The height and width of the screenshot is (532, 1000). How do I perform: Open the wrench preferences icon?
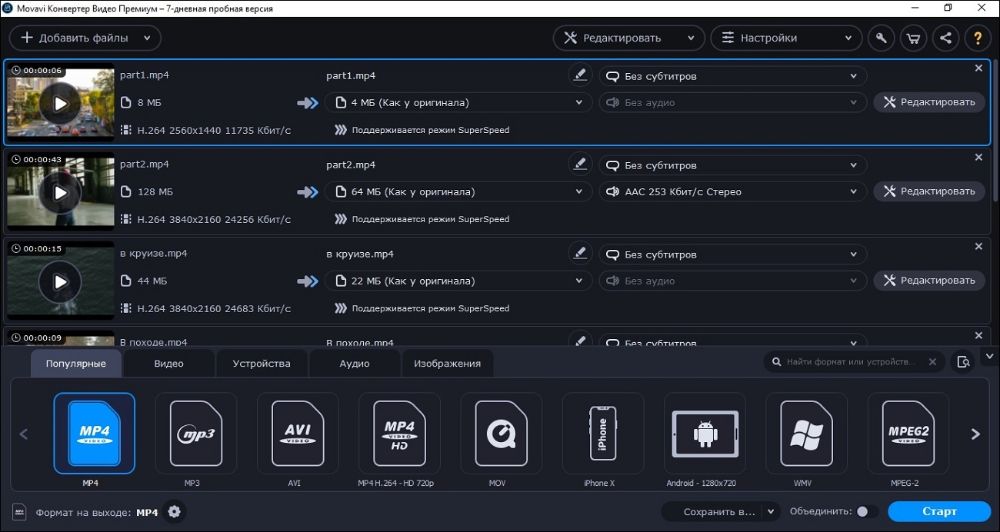point(881,38)
